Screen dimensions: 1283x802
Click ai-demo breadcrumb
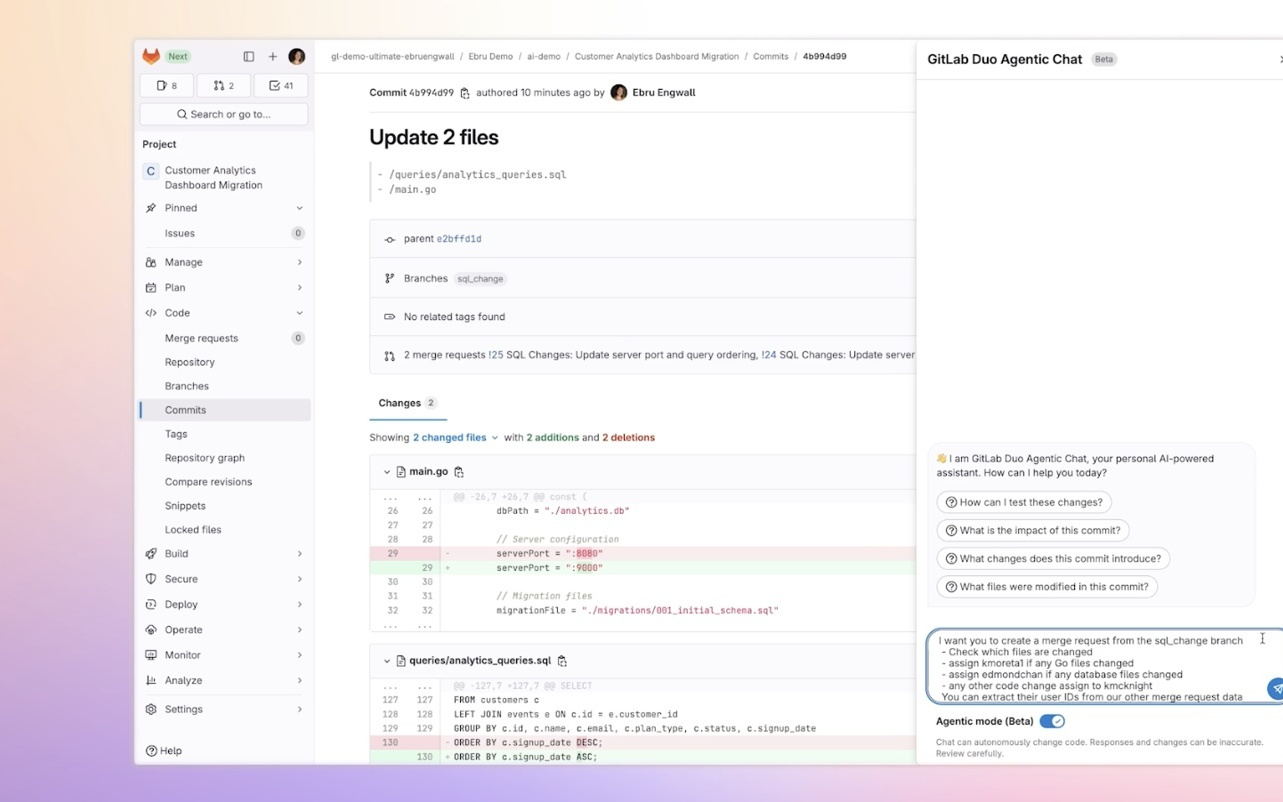(x=544, y=57)
